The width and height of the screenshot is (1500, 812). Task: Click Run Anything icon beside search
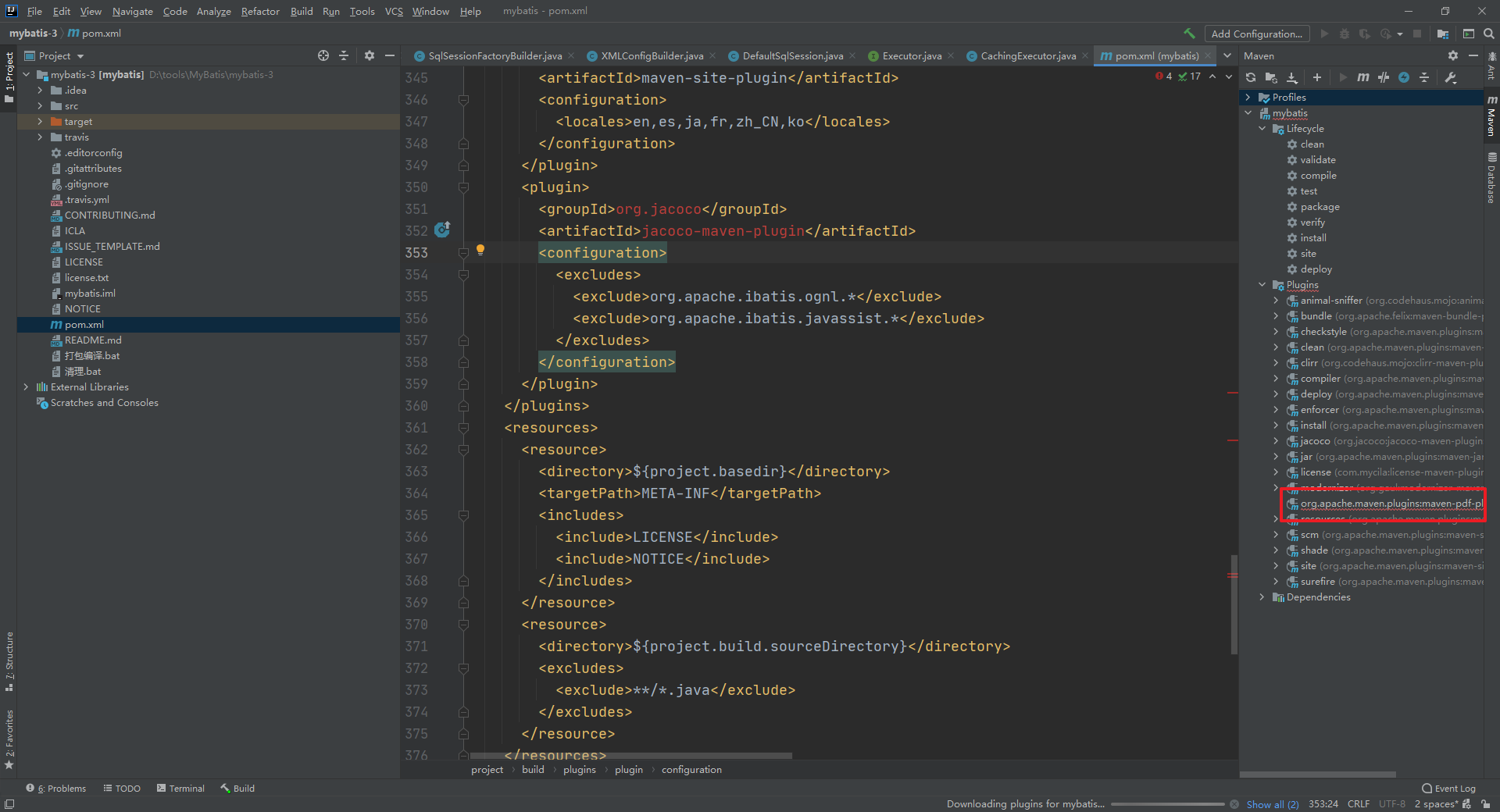(x=1469, y=34)
